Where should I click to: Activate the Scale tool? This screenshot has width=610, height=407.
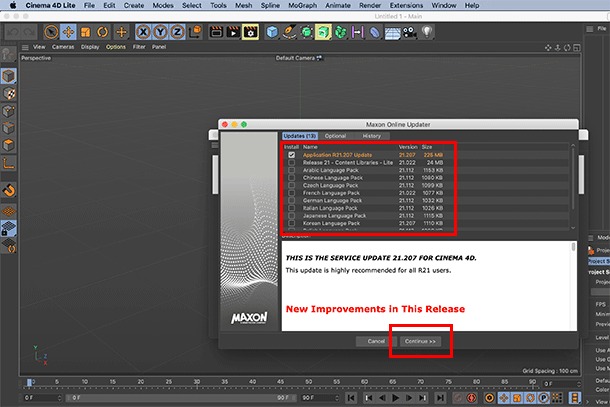pos(85,32)
